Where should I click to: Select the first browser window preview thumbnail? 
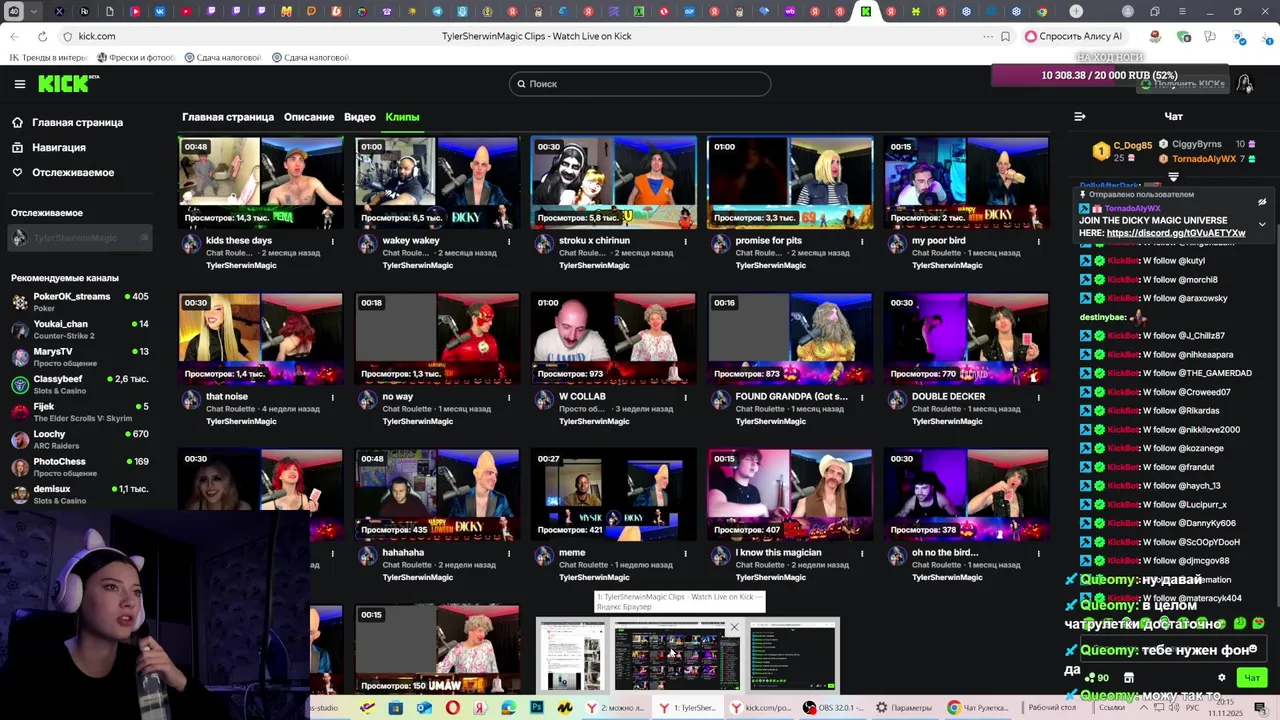pyautogui.click(x=571, y=656)
